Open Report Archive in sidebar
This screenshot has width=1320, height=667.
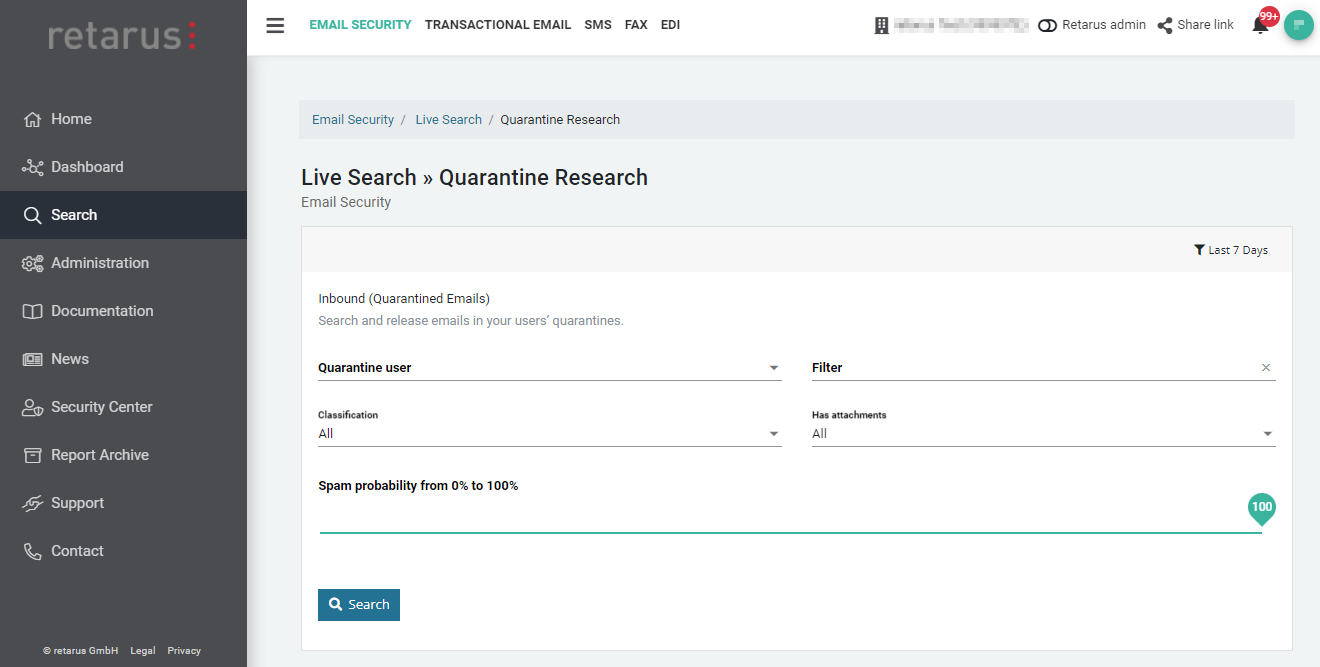[x=99, y=455]
